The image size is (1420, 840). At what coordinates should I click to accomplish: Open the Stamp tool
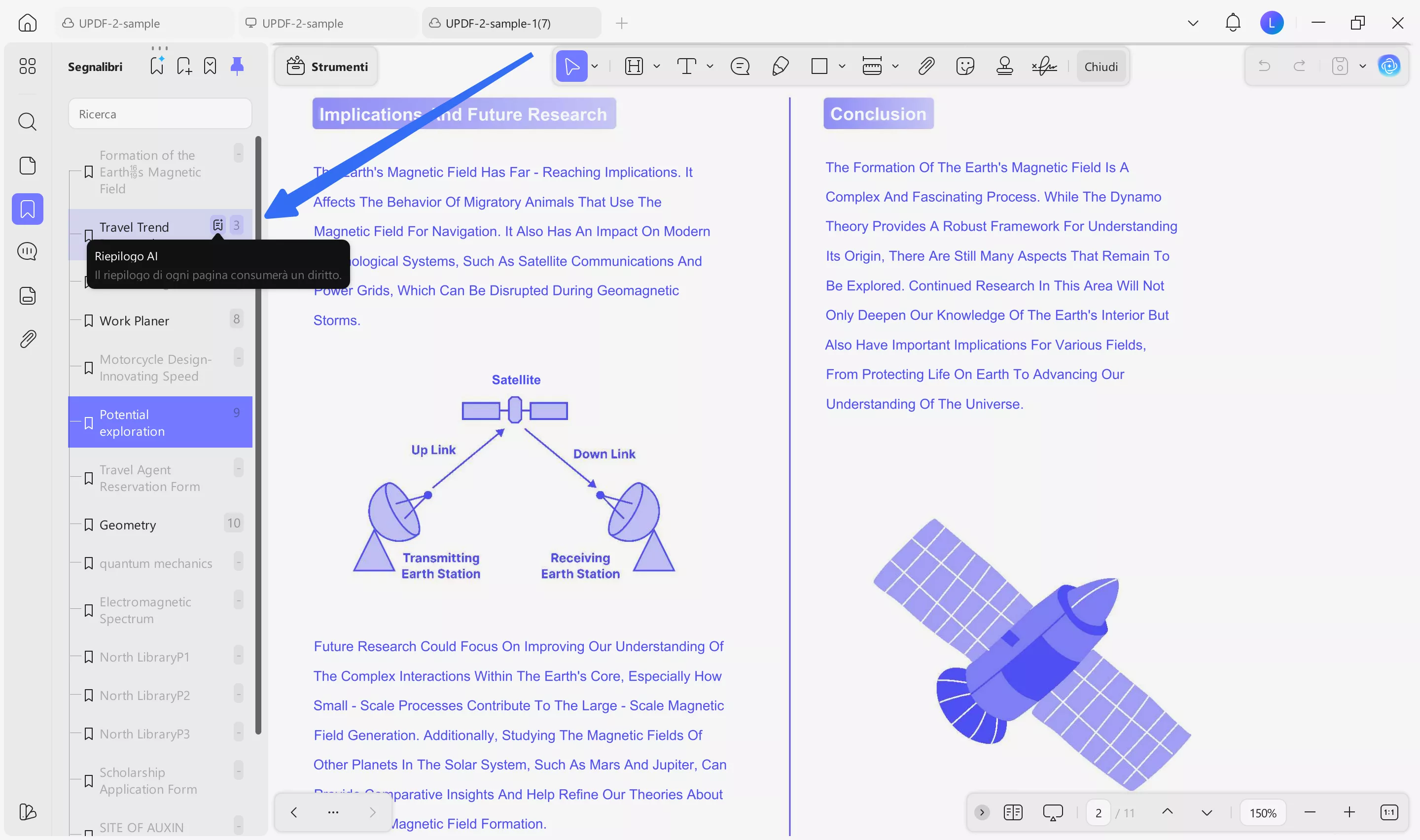1004,66
